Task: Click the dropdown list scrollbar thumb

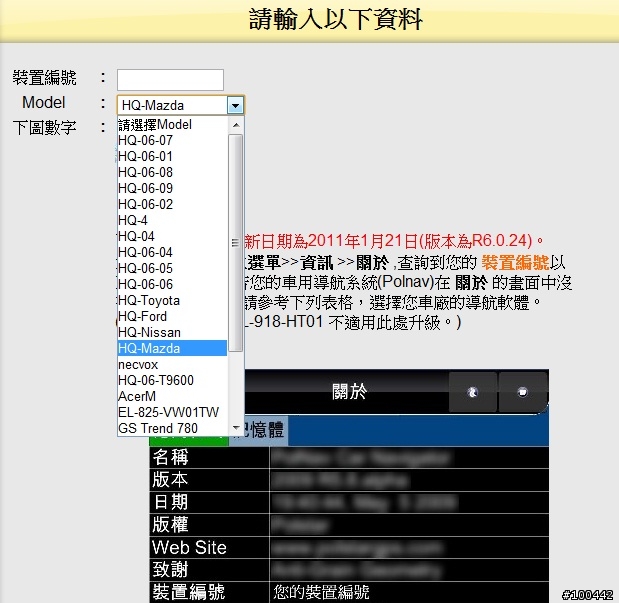Action: point(236,243)
